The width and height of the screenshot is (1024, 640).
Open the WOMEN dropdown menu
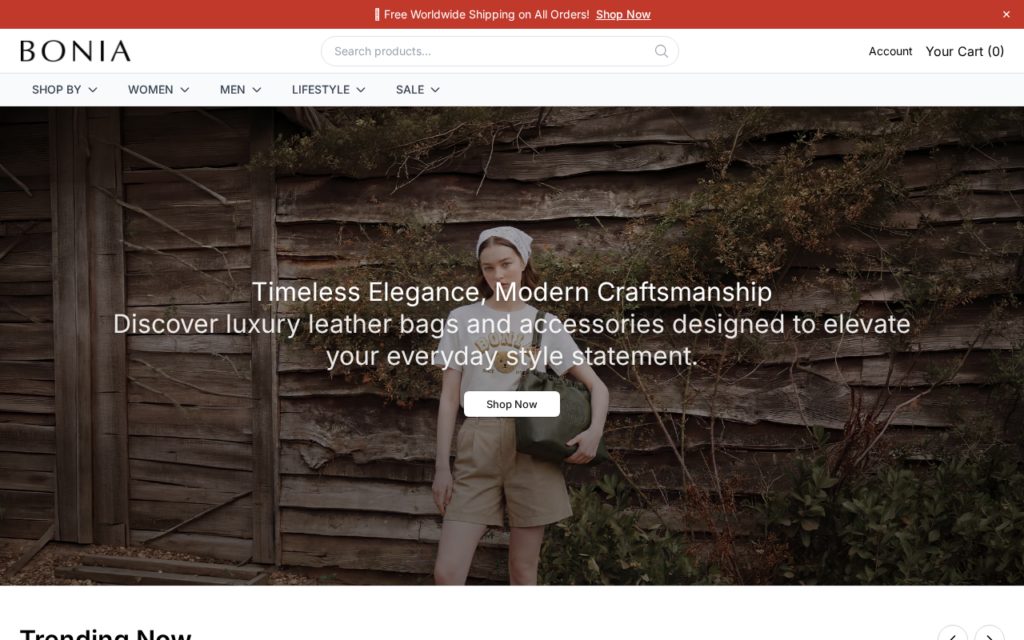click(x=159, y=89)
